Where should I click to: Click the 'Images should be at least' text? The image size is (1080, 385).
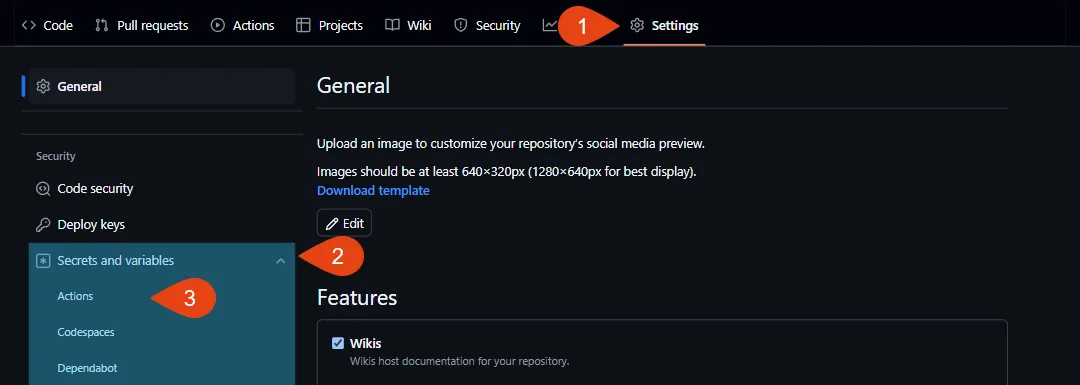506,171
